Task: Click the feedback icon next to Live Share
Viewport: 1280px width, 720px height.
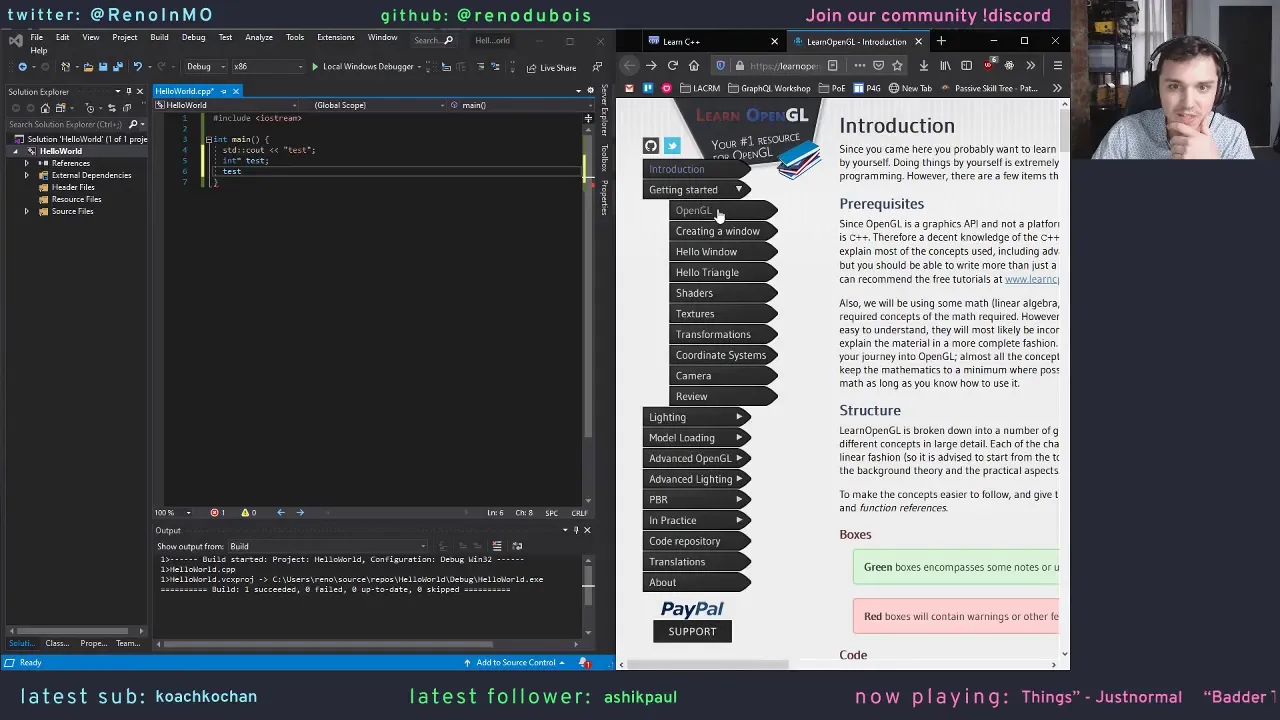Action: 597,67
